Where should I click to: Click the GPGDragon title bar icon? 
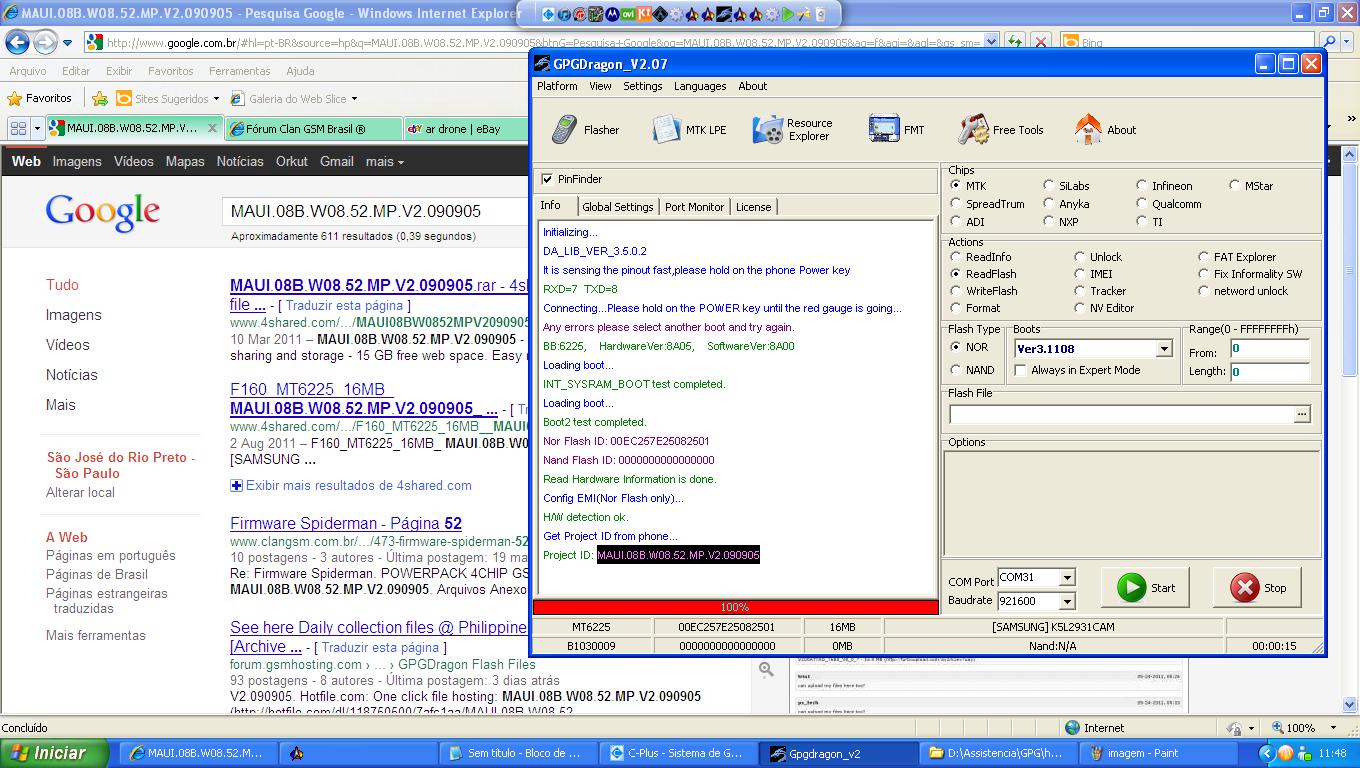click(543, 64)
